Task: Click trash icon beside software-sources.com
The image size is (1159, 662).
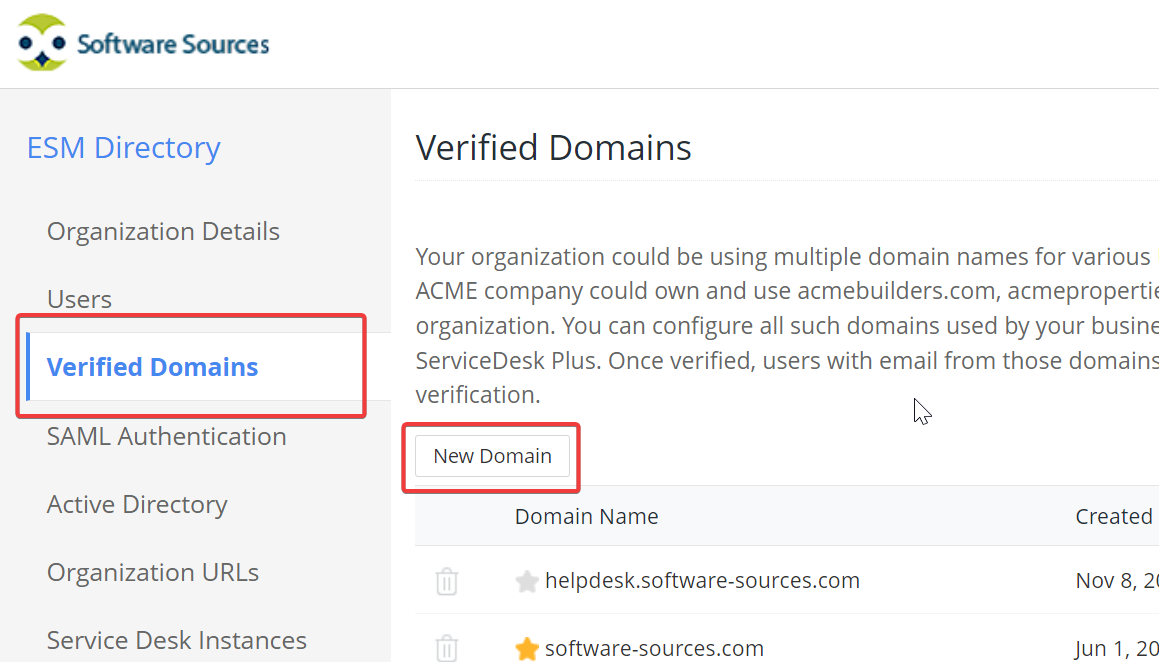Action: [x=447, y=648]
